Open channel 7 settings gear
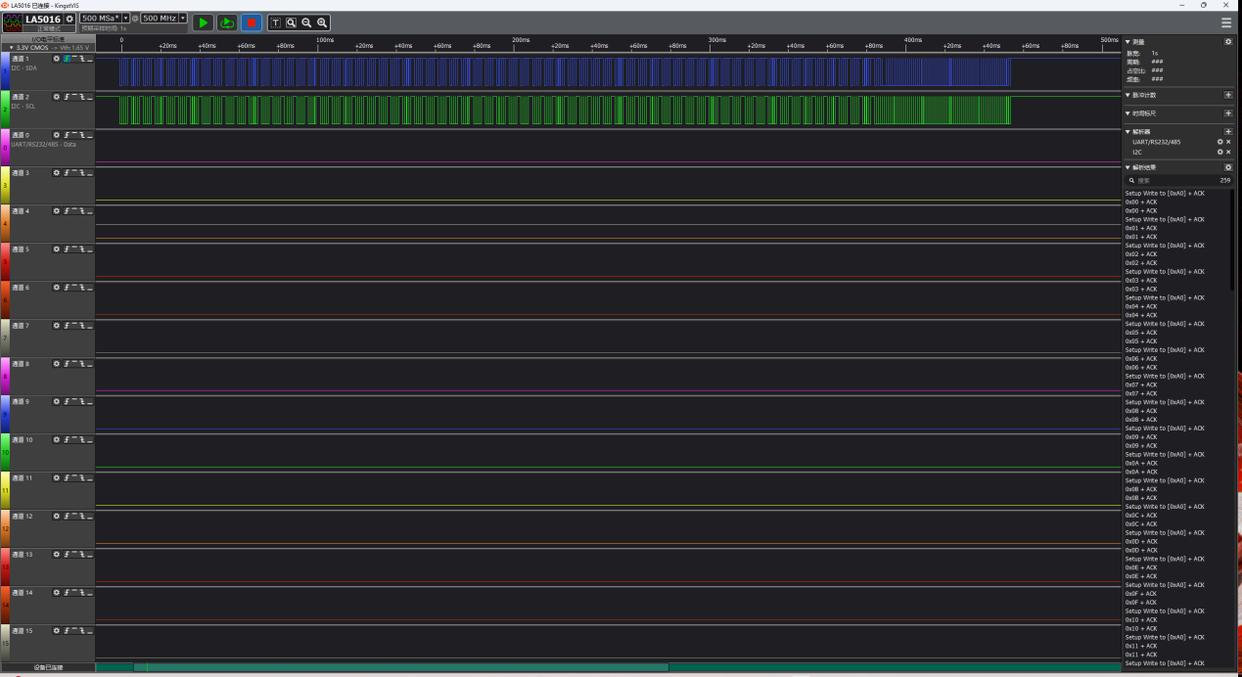The width and height of the screenshot is (1242, 677). click(56, 325)
